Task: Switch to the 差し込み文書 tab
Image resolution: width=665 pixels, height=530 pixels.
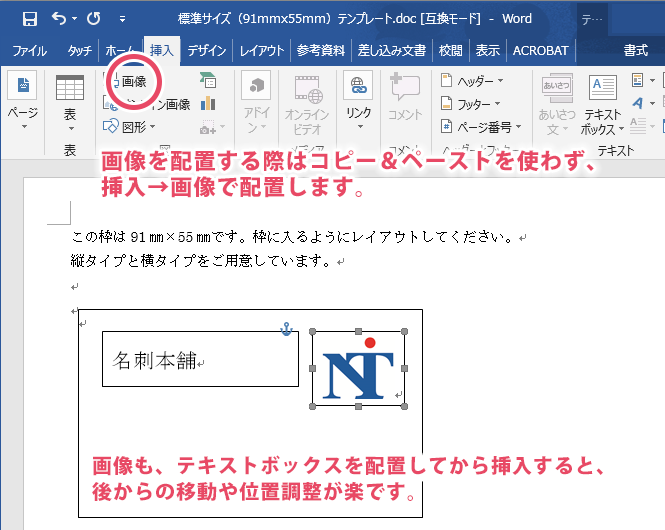Action: tap(392, 51)
